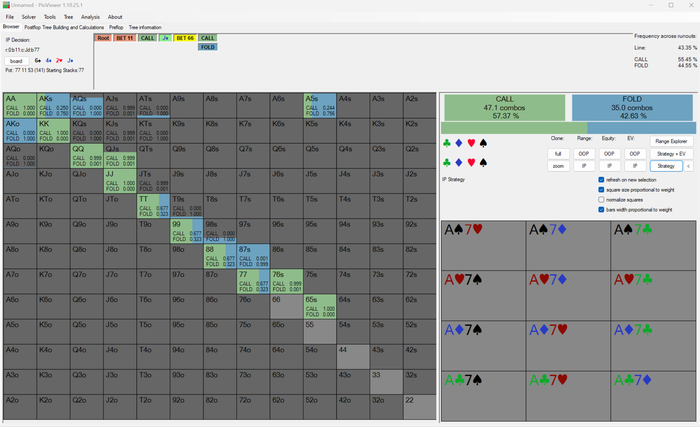
Task: Switch to the Browser tab
Action: 11,27
